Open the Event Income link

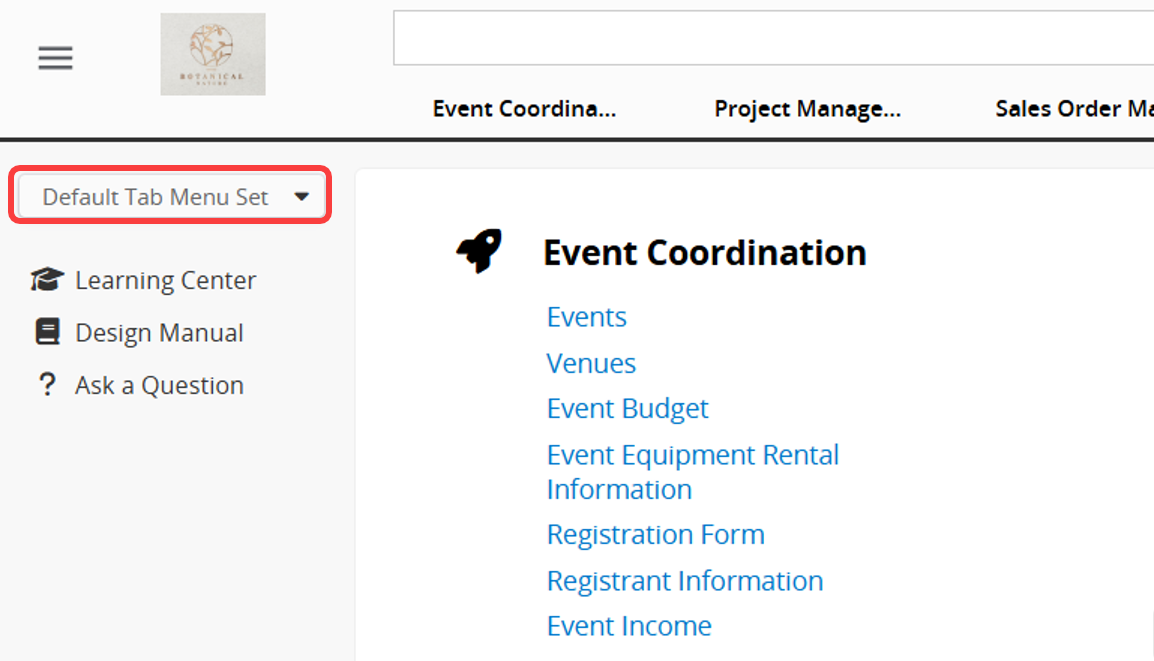tap(629, 626)
